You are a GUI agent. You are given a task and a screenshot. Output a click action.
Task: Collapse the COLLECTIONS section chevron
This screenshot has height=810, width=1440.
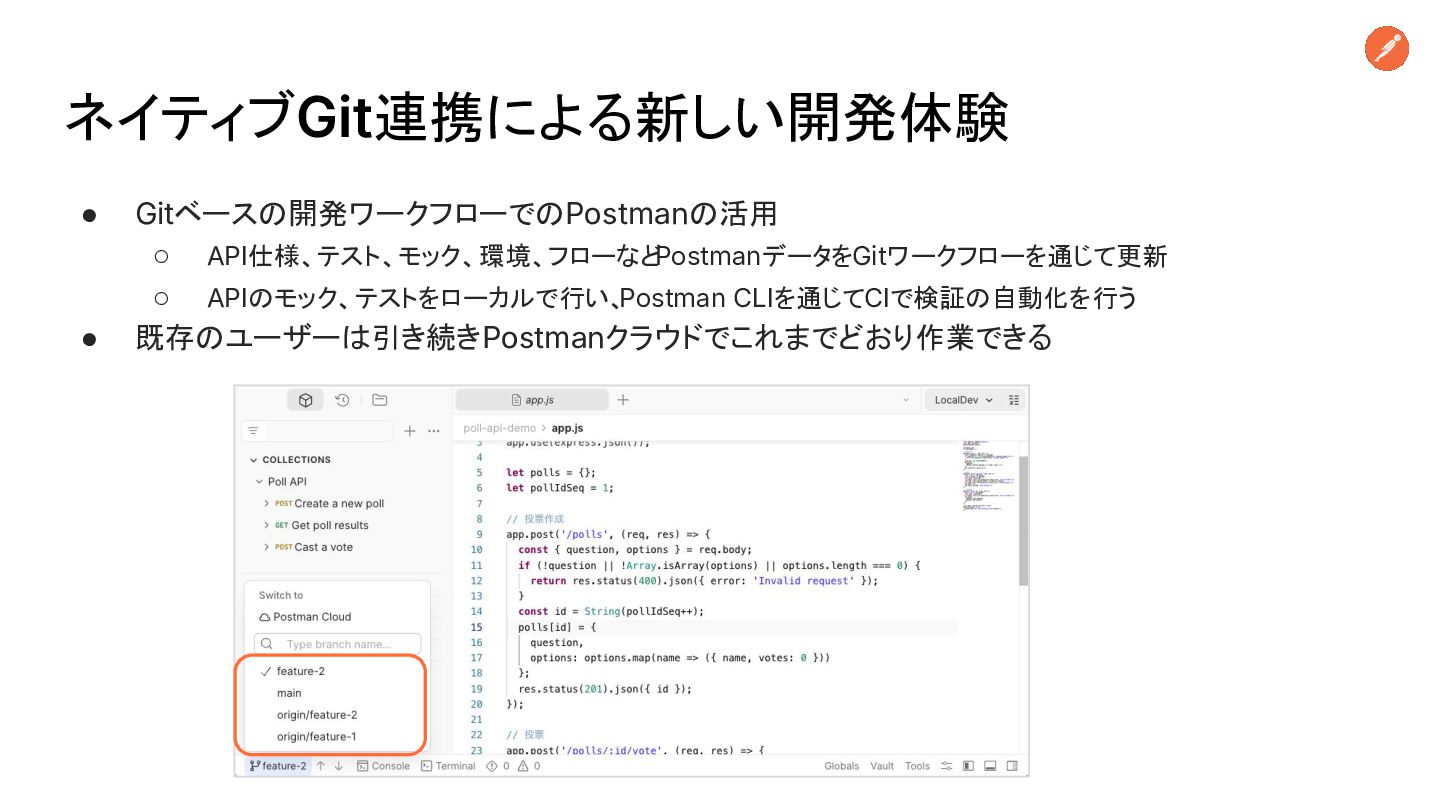[x=253, y=460]
